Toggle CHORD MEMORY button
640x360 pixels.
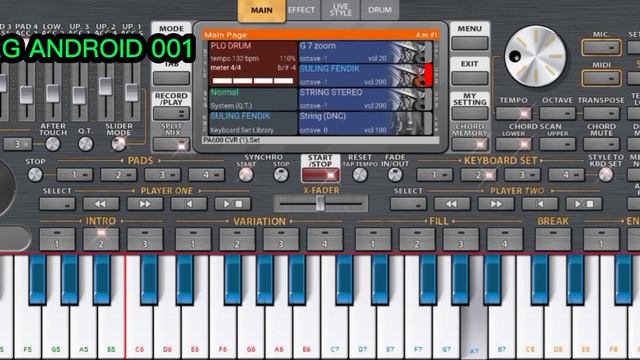click(469, 144)
